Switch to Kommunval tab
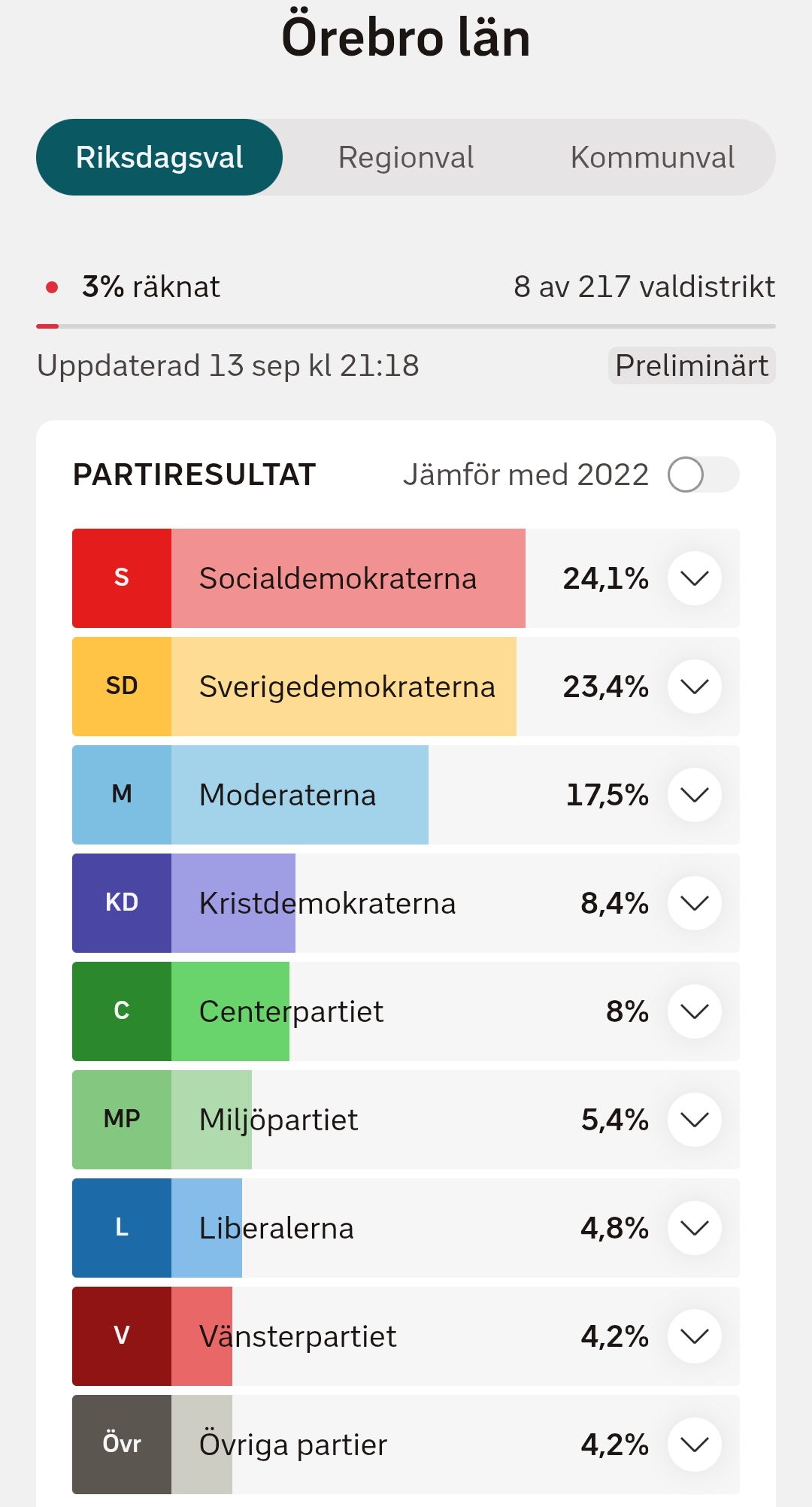This screenshot has height=1507, width=812. click(653, 157)
